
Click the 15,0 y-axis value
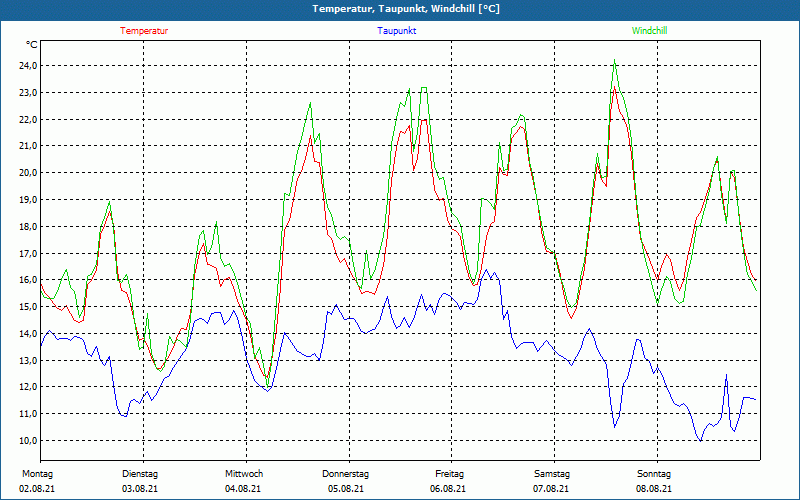coord(28,307)
